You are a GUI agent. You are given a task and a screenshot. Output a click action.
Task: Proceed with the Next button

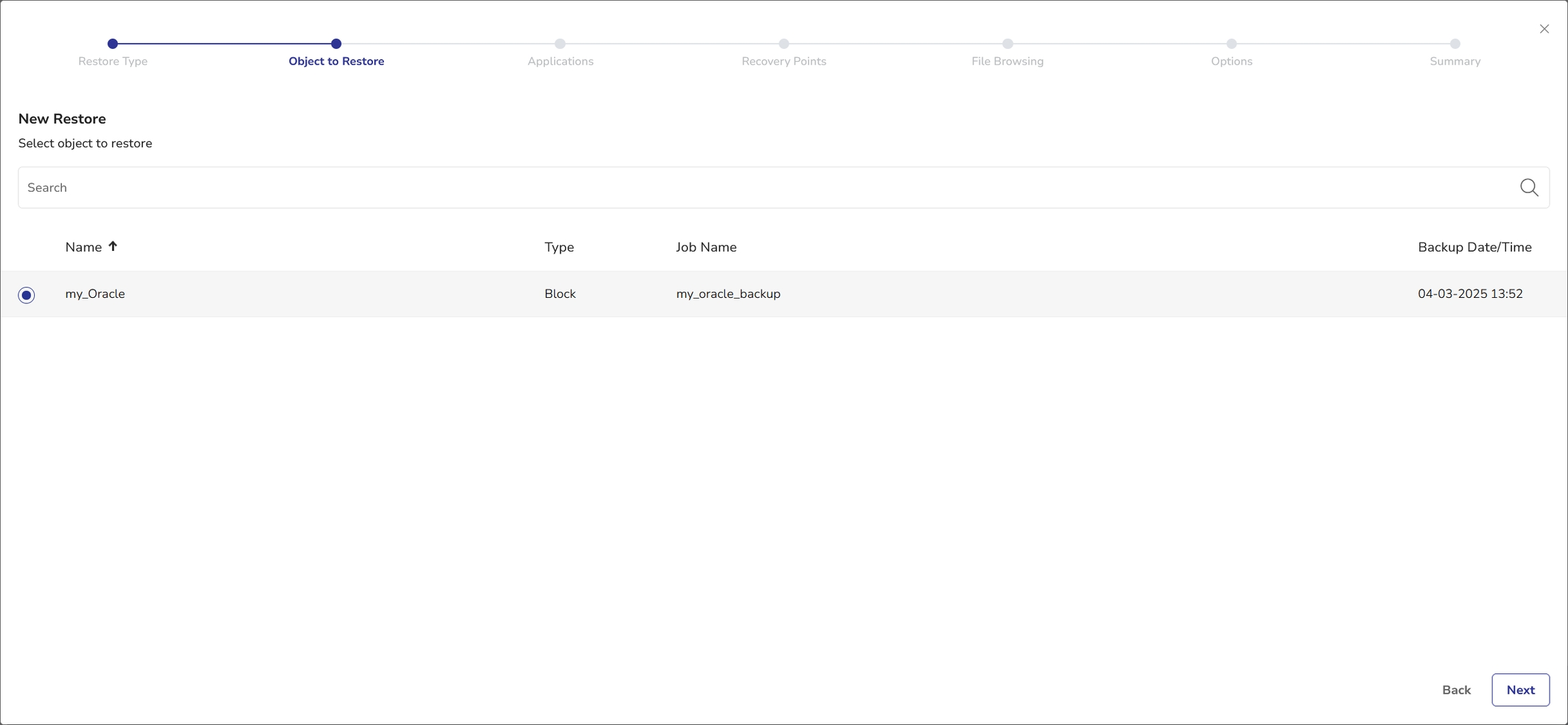click(1520, 690)
